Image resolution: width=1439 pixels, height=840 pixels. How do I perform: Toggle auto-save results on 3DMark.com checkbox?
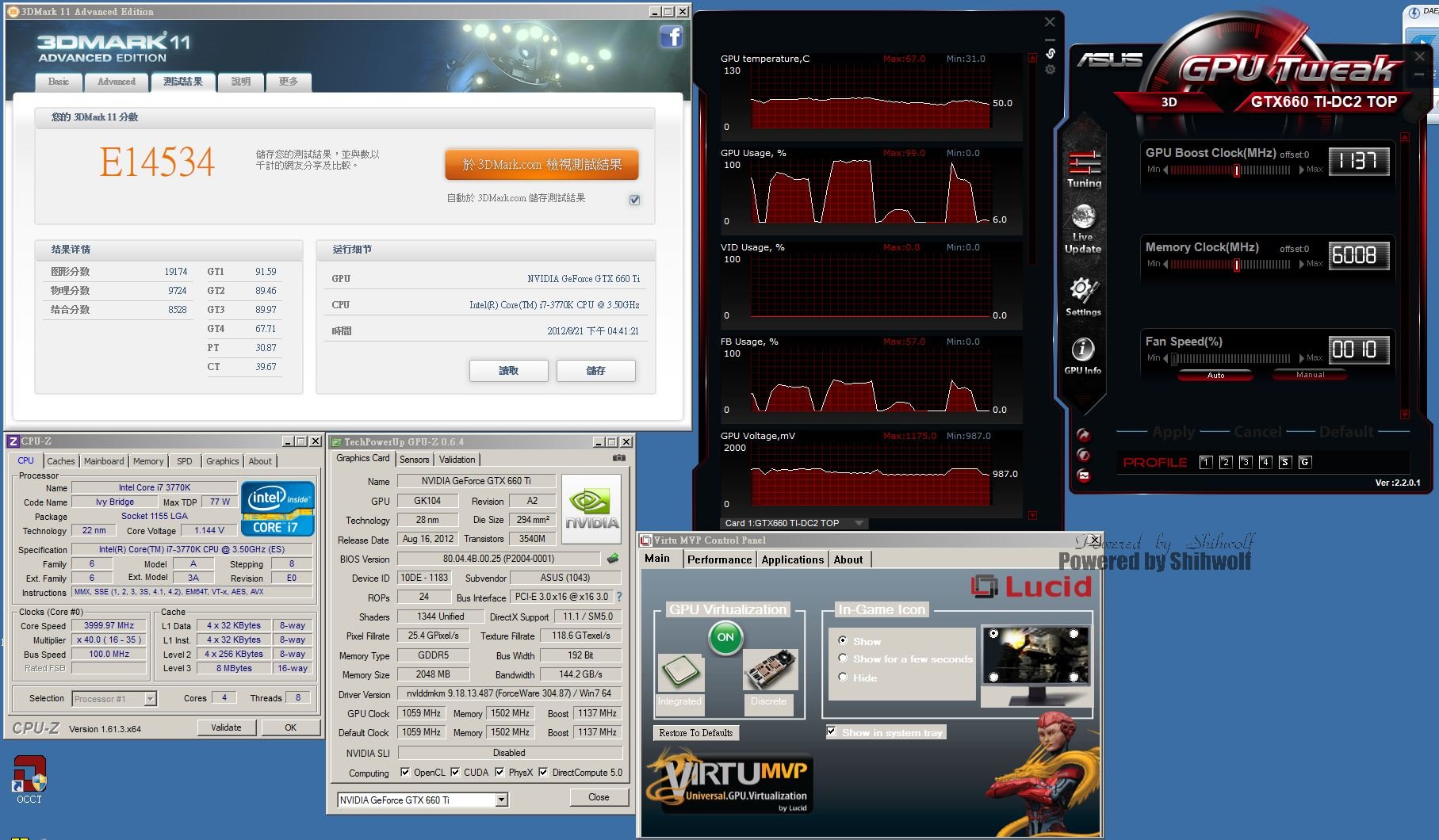(x=634, y=200)
